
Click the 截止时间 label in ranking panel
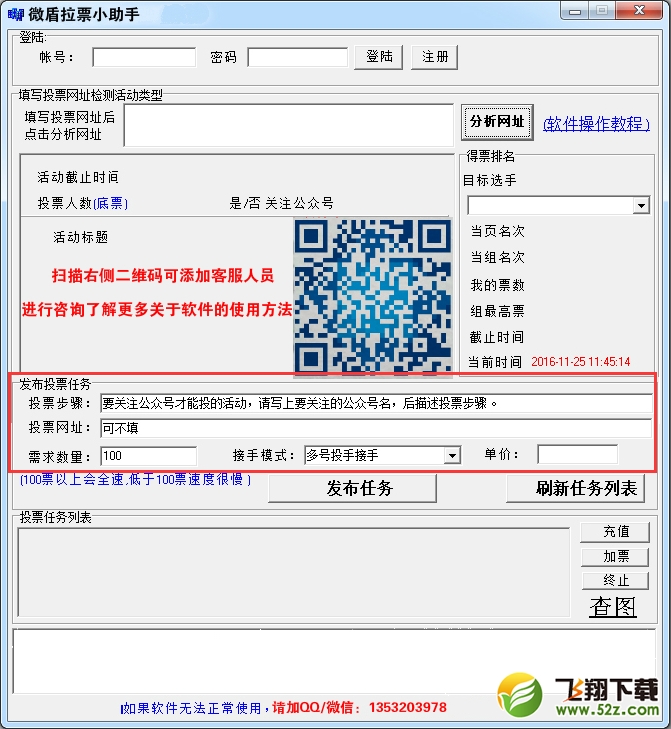coord(497,337)
